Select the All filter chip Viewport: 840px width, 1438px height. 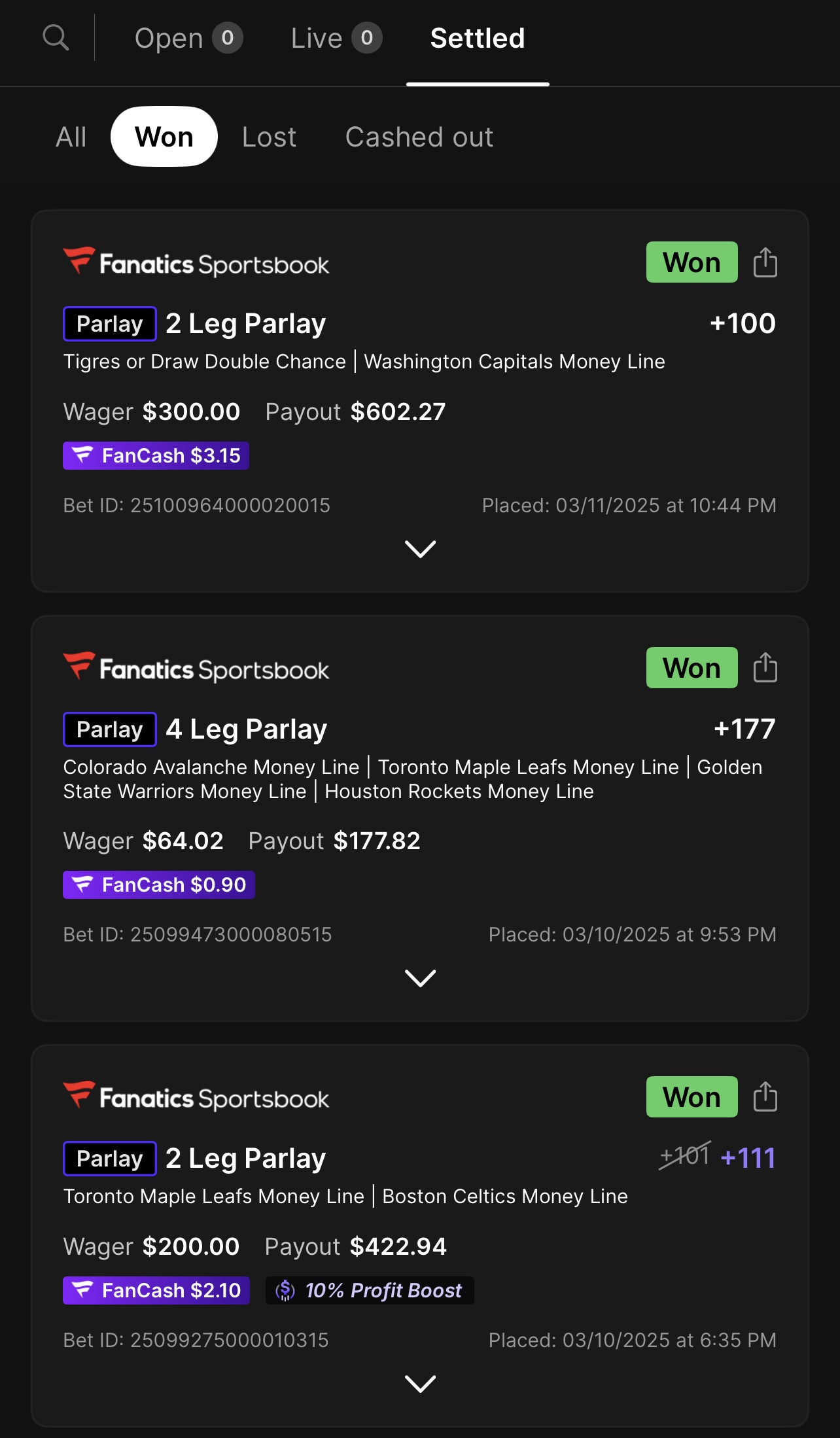tap(71, 137)
